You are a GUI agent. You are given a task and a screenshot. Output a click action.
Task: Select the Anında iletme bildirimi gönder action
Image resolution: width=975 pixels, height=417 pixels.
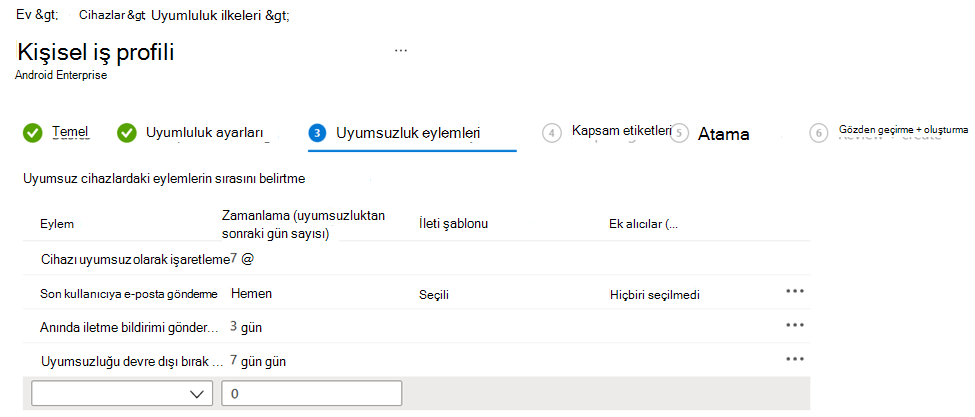(129, 328)
